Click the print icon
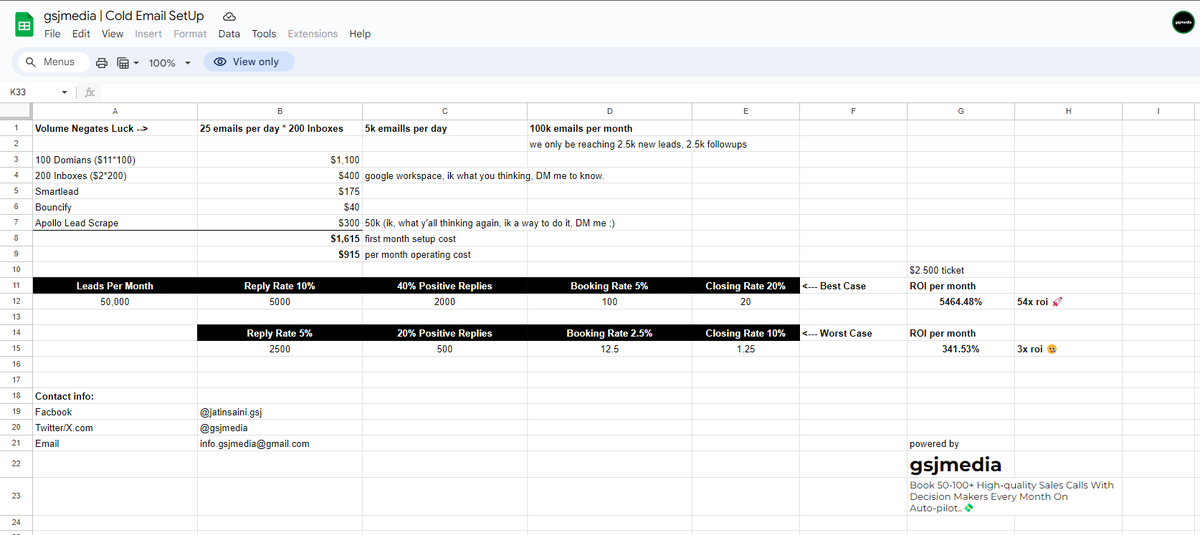Viewport: 1200px width, 535px height. tap(102, 63)
